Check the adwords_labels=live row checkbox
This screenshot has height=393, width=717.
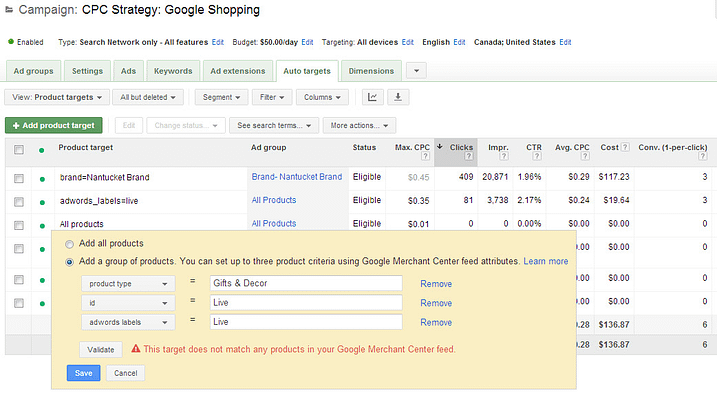[x=19, y=202]
